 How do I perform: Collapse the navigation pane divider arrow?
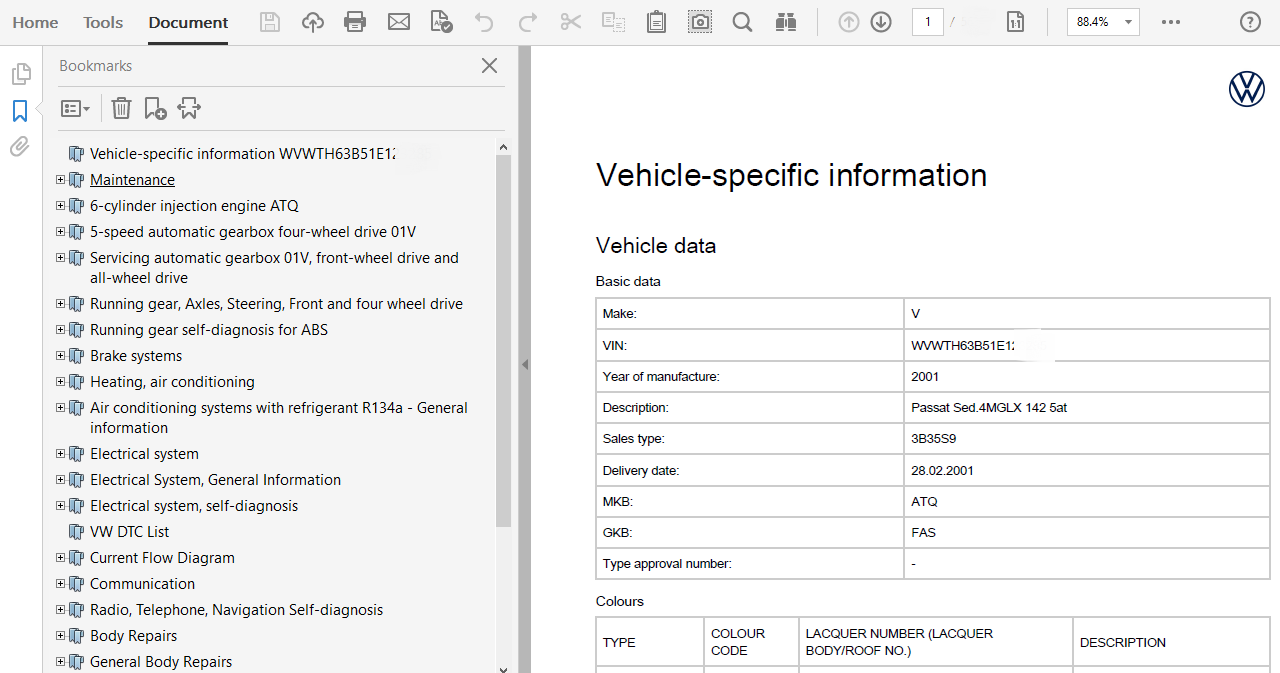pyautogui.click(x=524, y=365)
